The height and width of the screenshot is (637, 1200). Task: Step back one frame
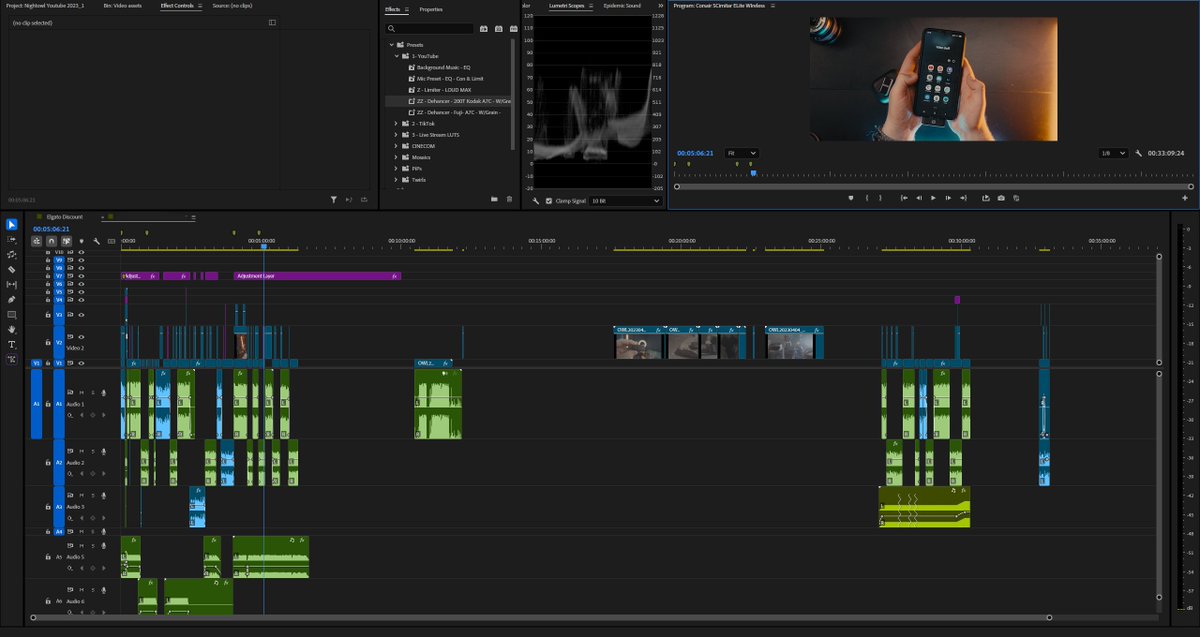(918, 198)
